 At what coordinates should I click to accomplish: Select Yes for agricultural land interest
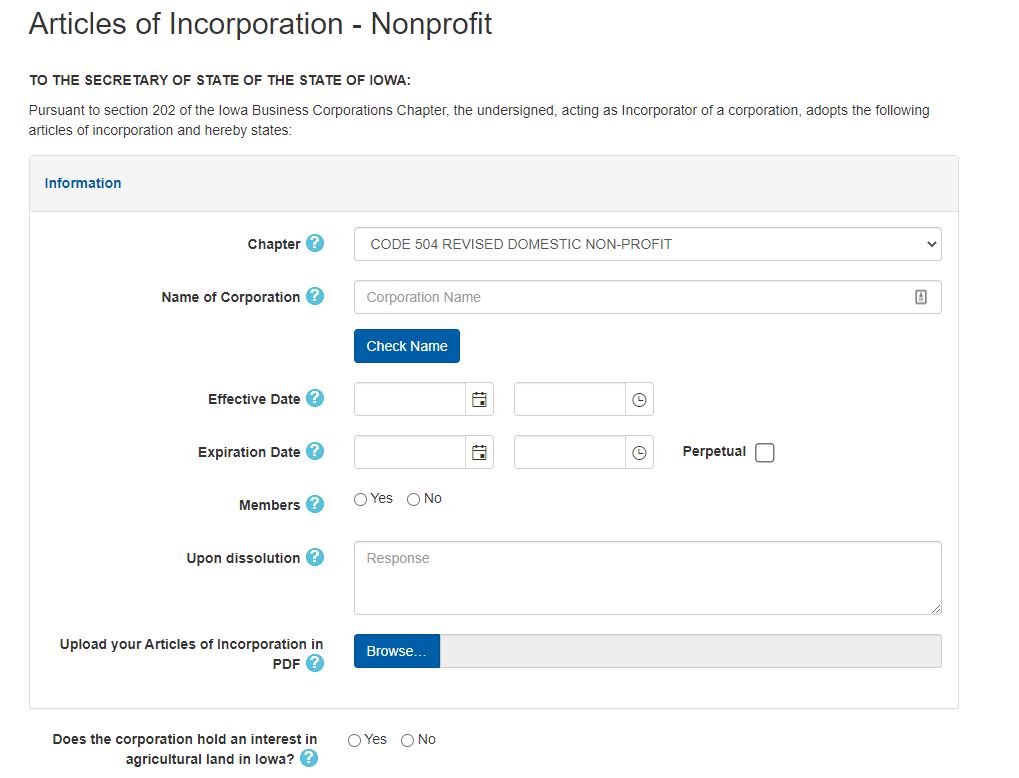click(x=353, y=740)
